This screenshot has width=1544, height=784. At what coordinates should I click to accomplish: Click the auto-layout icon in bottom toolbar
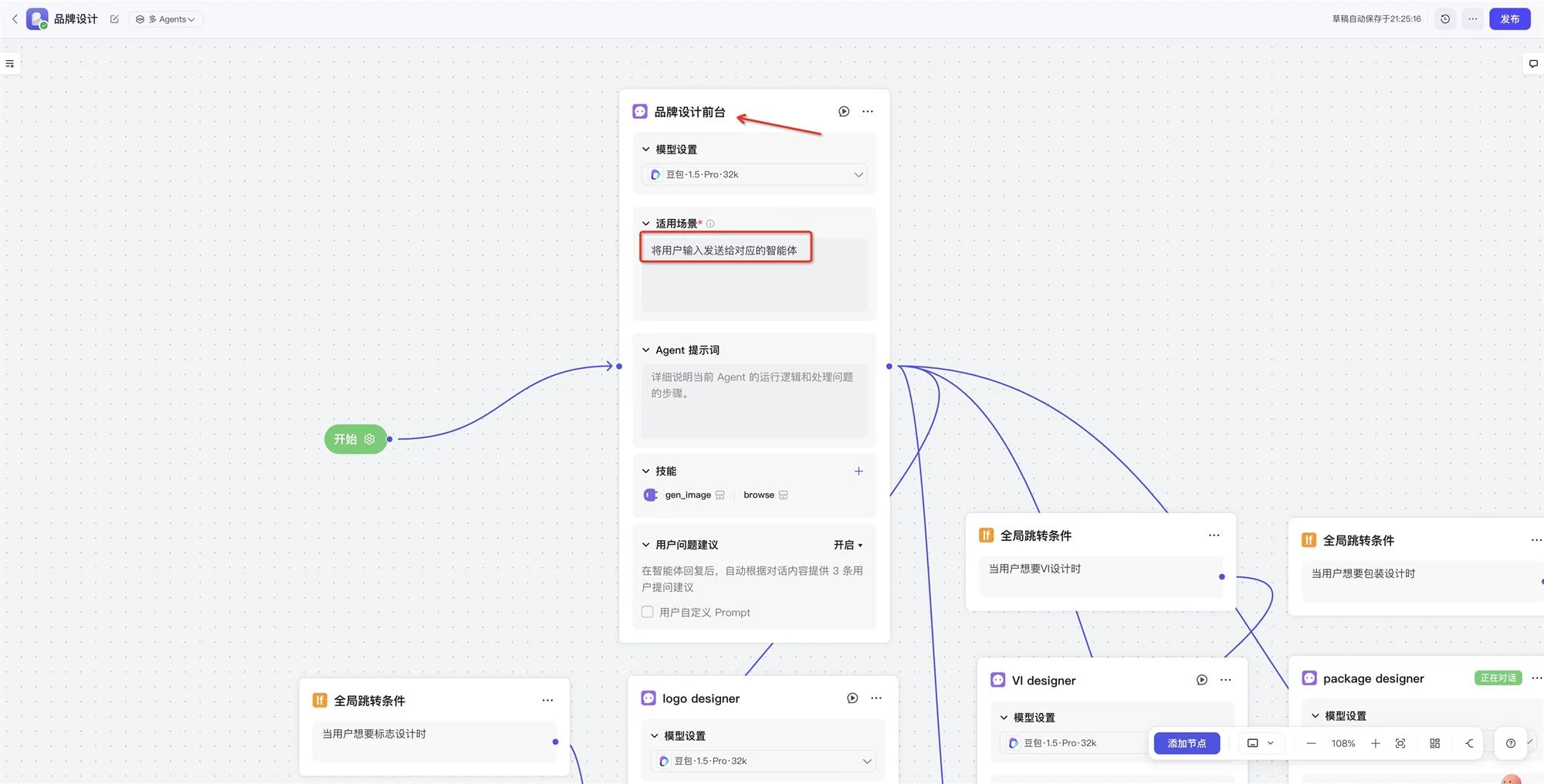pyautogui.click(x=1435, y=743)
